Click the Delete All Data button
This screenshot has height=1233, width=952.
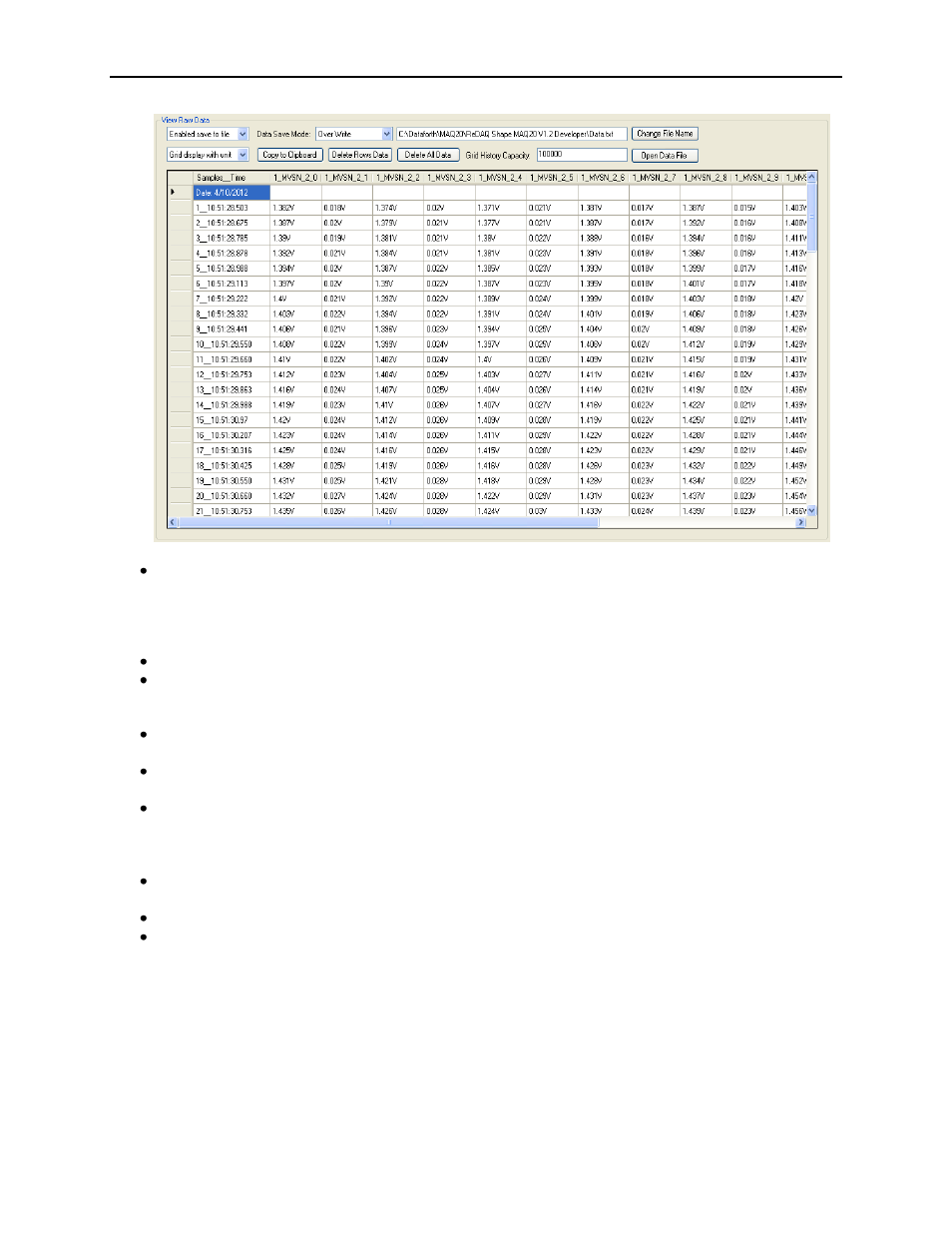tap(427, 155)
